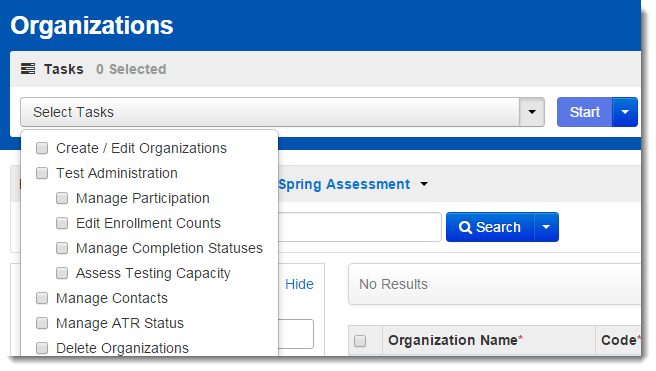Check the Assess Testing Capacity option
The height and width of the screenshot is (371, 656).
click(62, 273)
